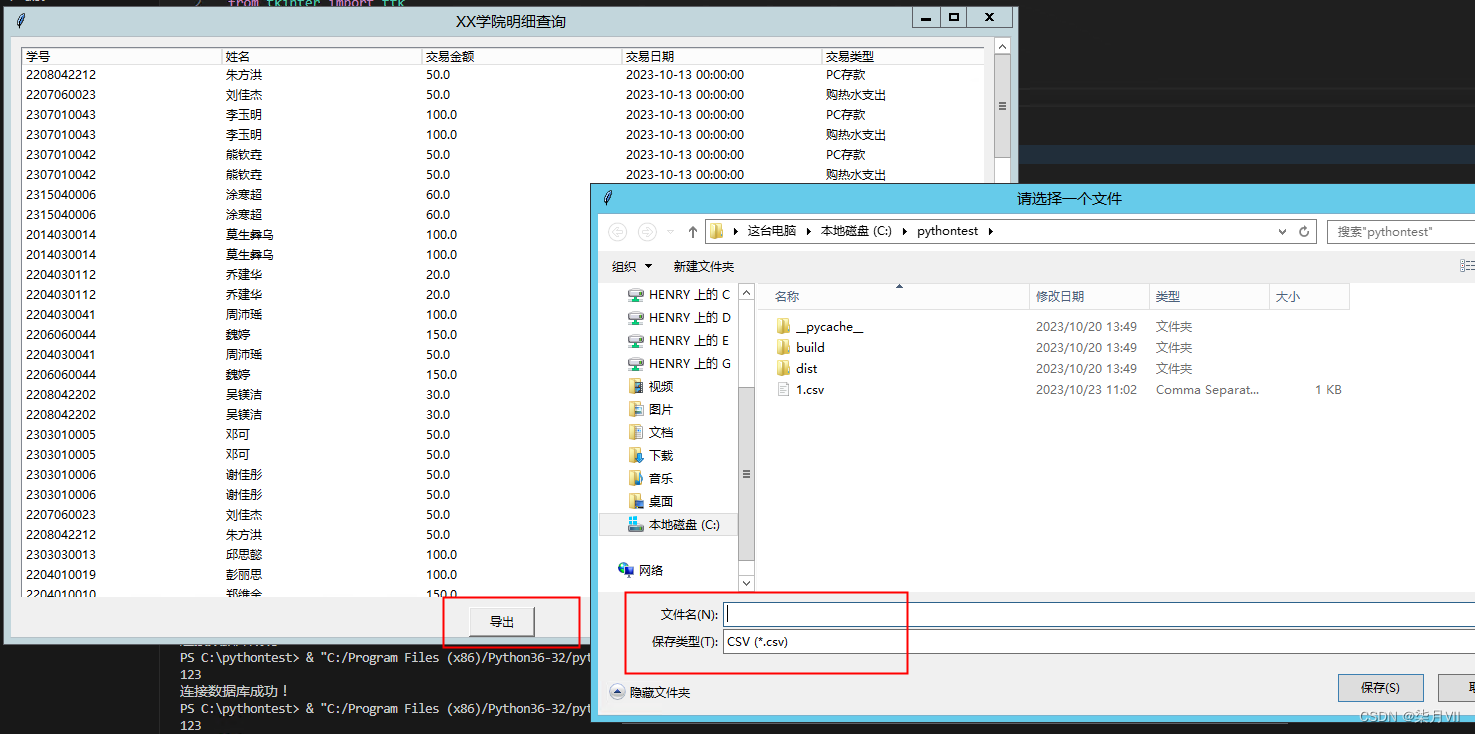Click the up one level arrow icon

693,231
